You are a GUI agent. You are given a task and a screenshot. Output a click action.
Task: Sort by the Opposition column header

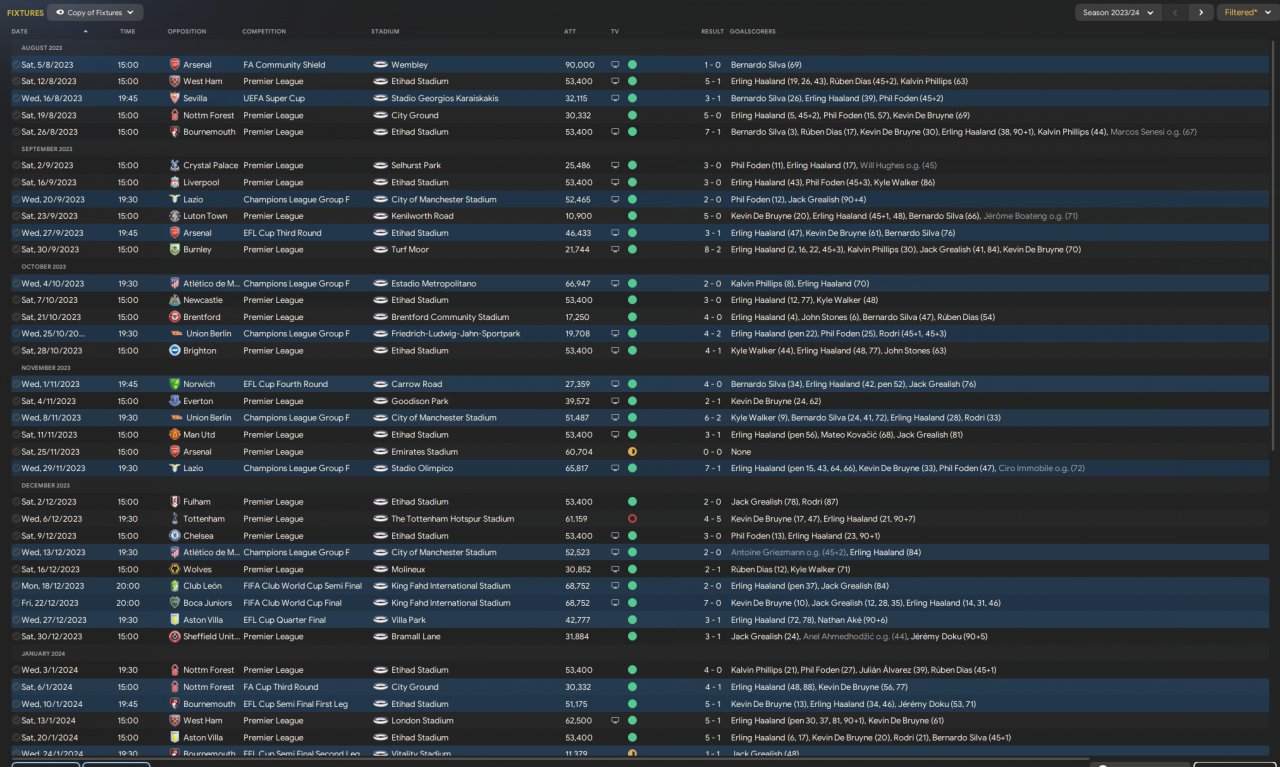(x=187, y=31)
